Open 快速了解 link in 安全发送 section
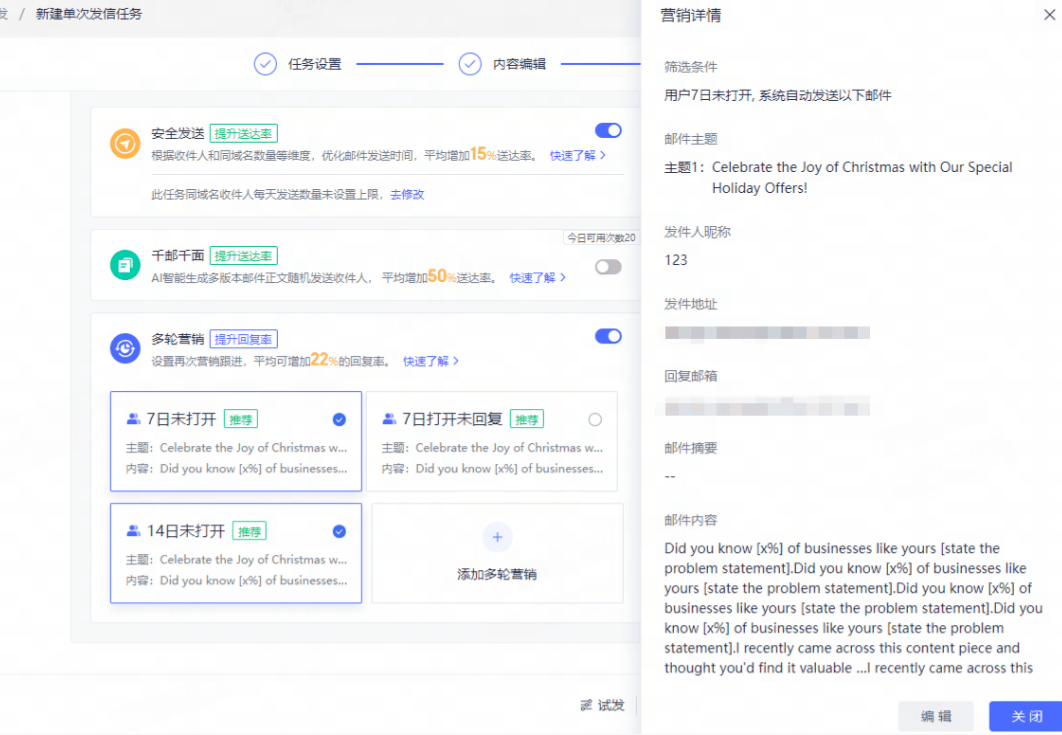The width and height of the screenshot is (1062, 735). [x=577, y=156]
